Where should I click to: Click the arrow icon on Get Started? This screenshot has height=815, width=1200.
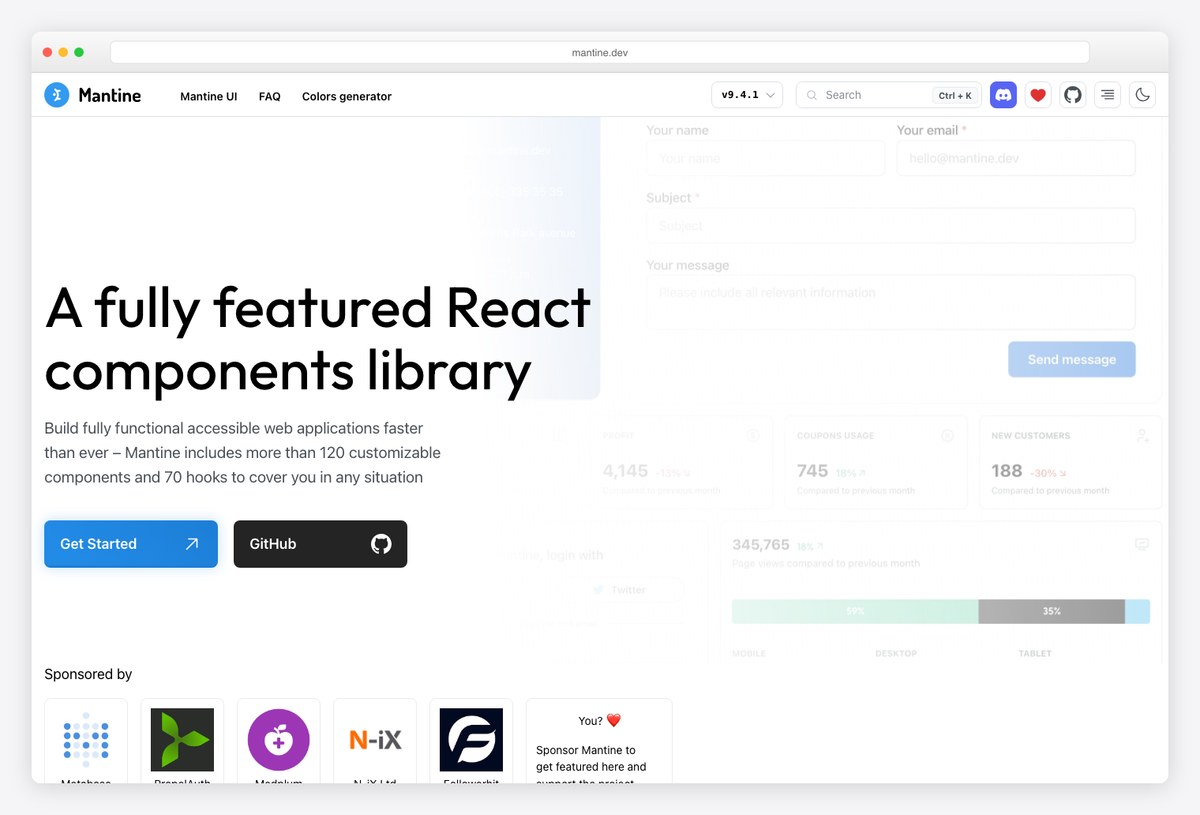pos(192,544)
